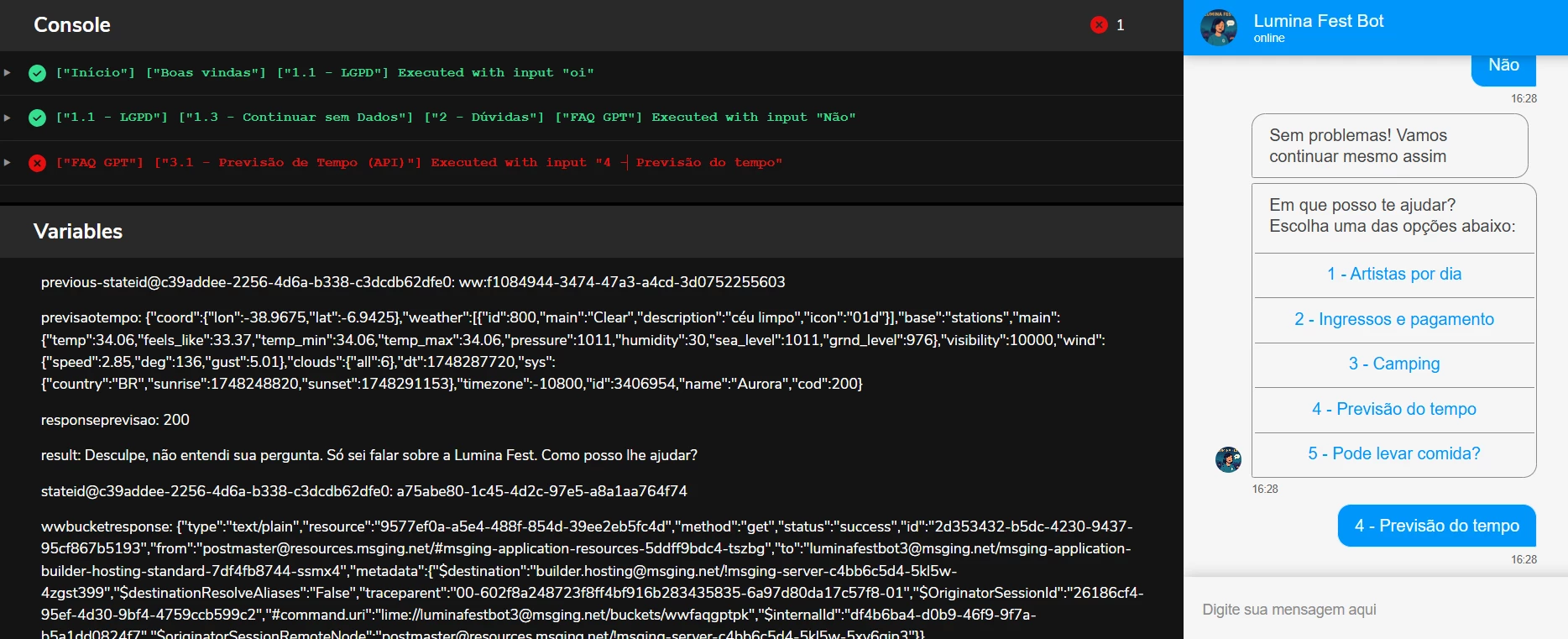Screen dimensions: 1568x639
Task: Focus the 'Digite sua mensagem aqui' input
Action: (1375, 610)
